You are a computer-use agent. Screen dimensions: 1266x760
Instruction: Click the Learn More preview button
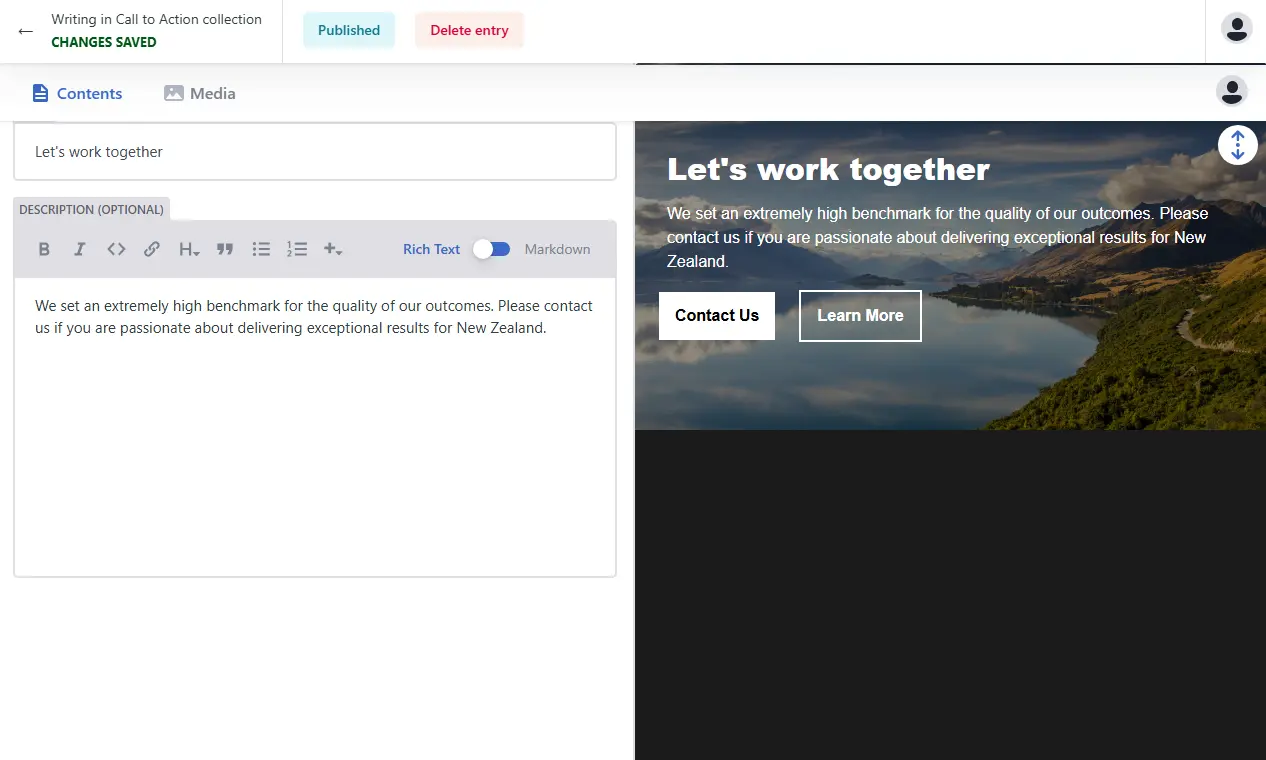[x=860, y=315]
